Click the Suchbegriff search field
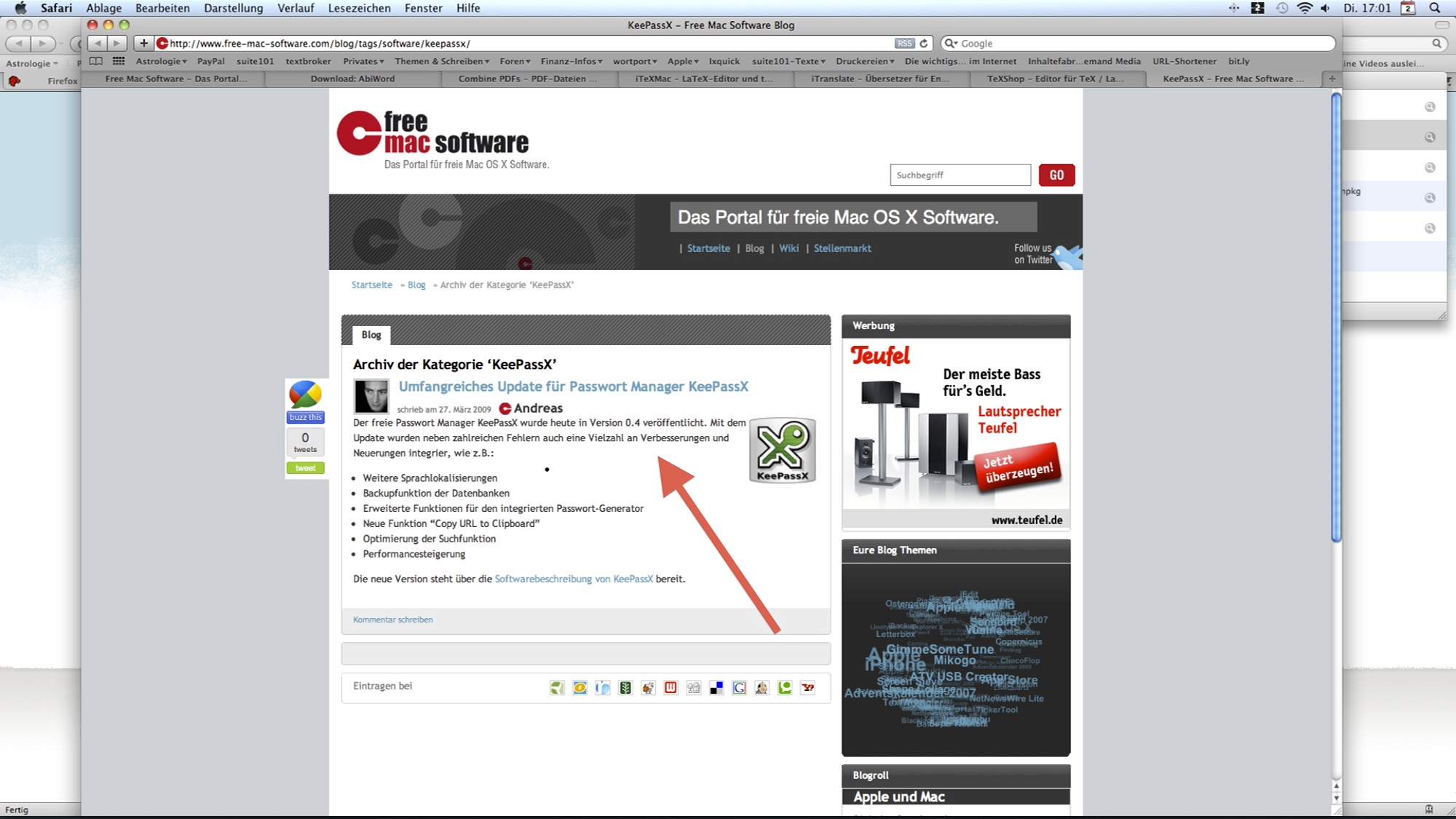The image size is (1456, 819). pyautogui.click(x=960, y=175)
